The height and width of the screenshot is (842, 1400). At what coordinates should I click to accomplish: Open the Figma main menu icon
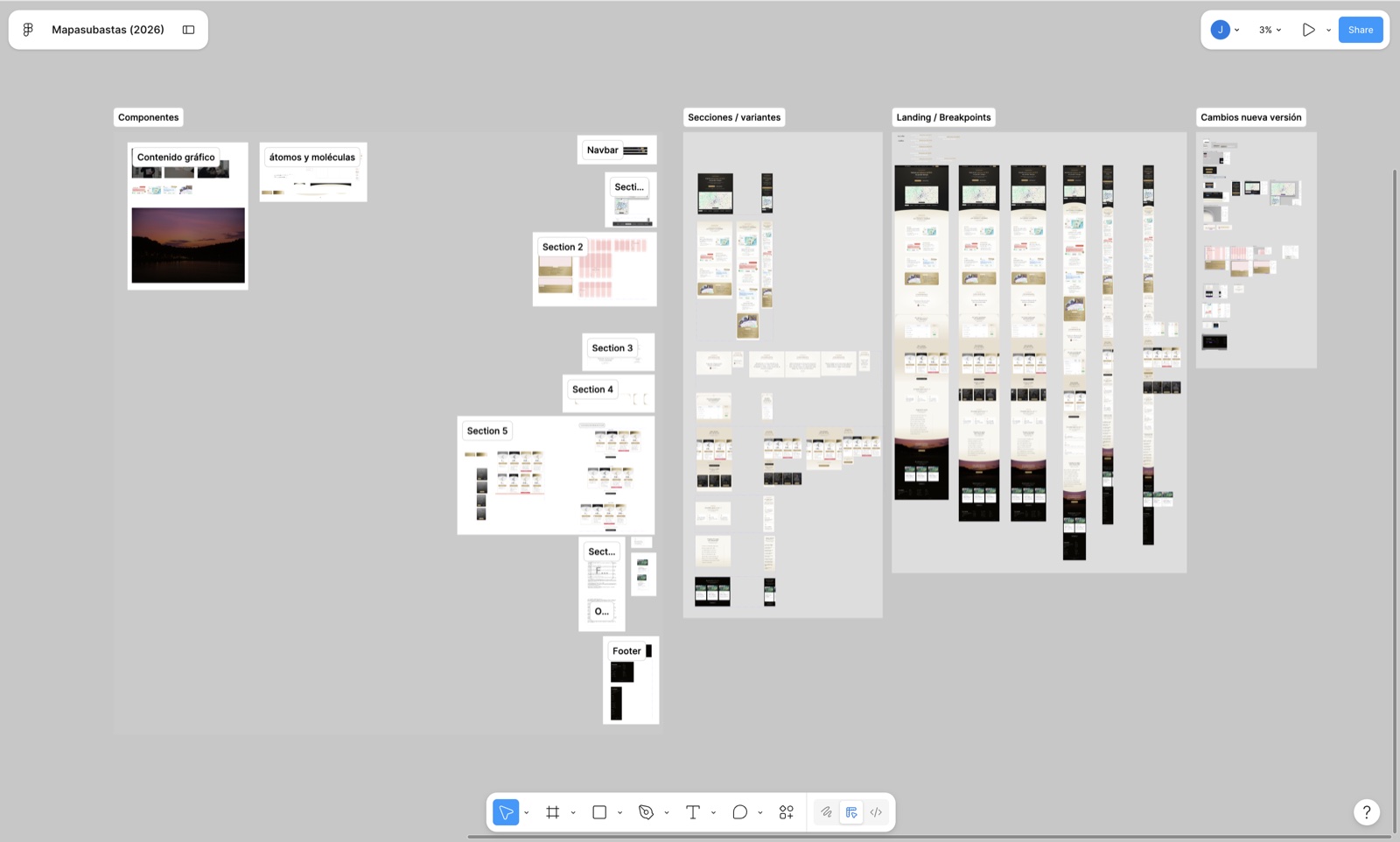point(28,30)
